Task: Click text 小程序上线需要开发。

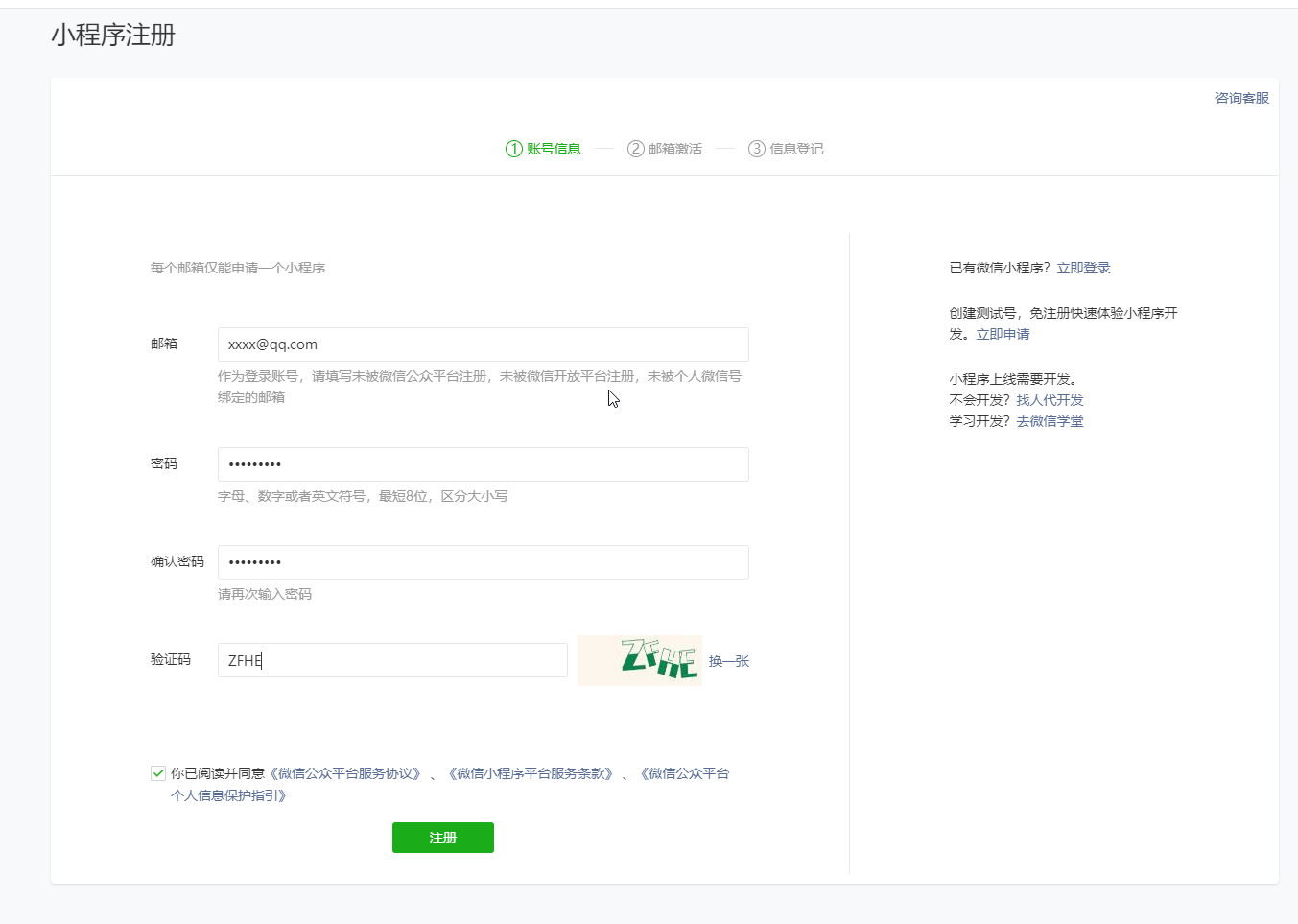Action: point(1013,379)
